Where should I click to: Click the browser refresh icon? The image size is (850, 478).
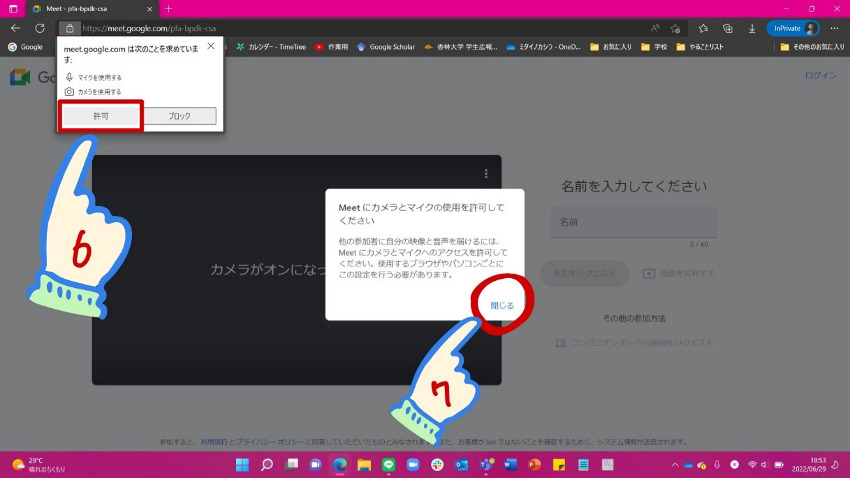(x=40, y=28)
